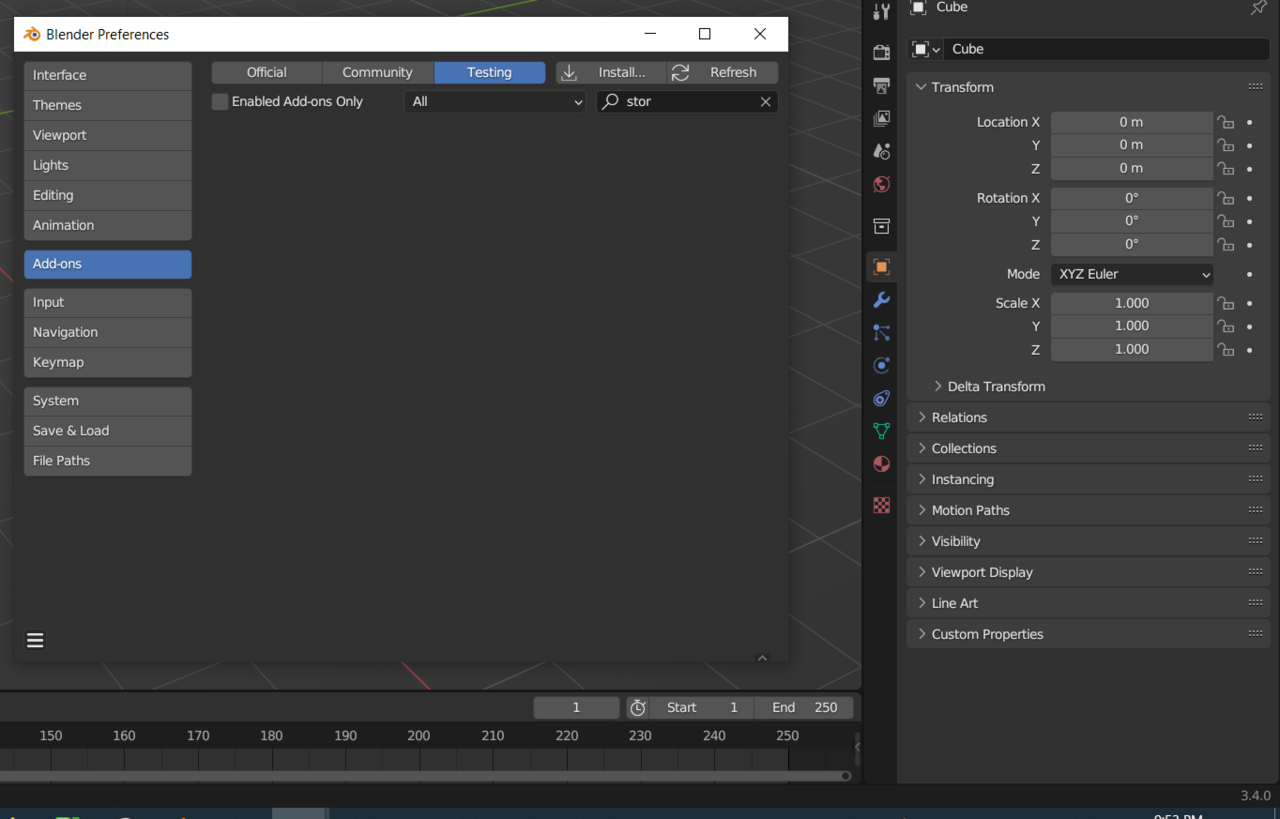Collapse the Transform panel
This screenshot has width=1280, height=819.
point(921,87)
